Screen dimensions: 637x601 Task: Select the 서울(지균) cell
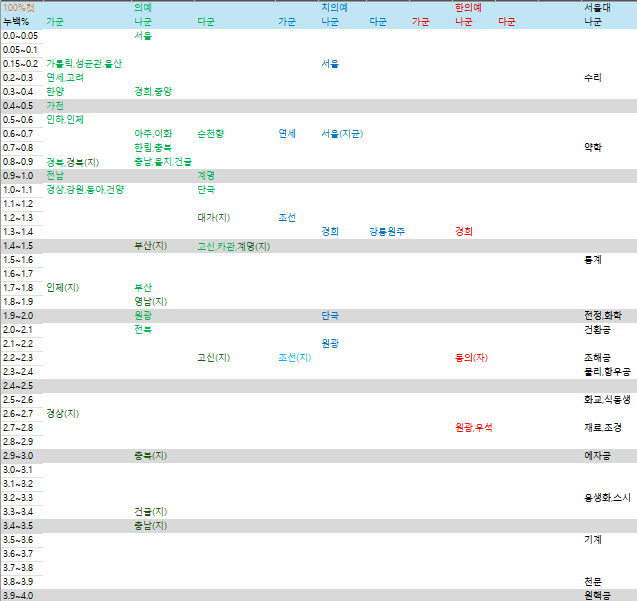(x=342, y=133)
